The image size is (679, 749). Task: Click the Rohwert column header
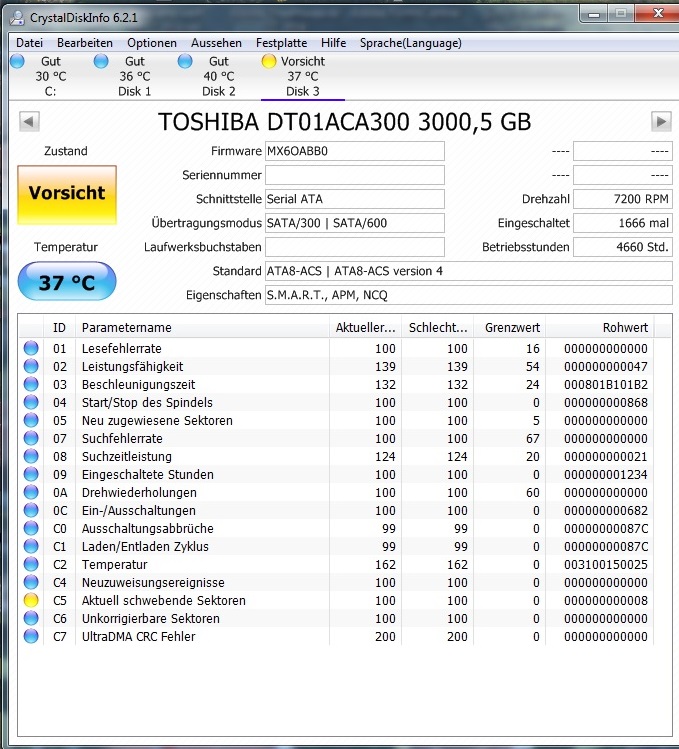point(600,328)
